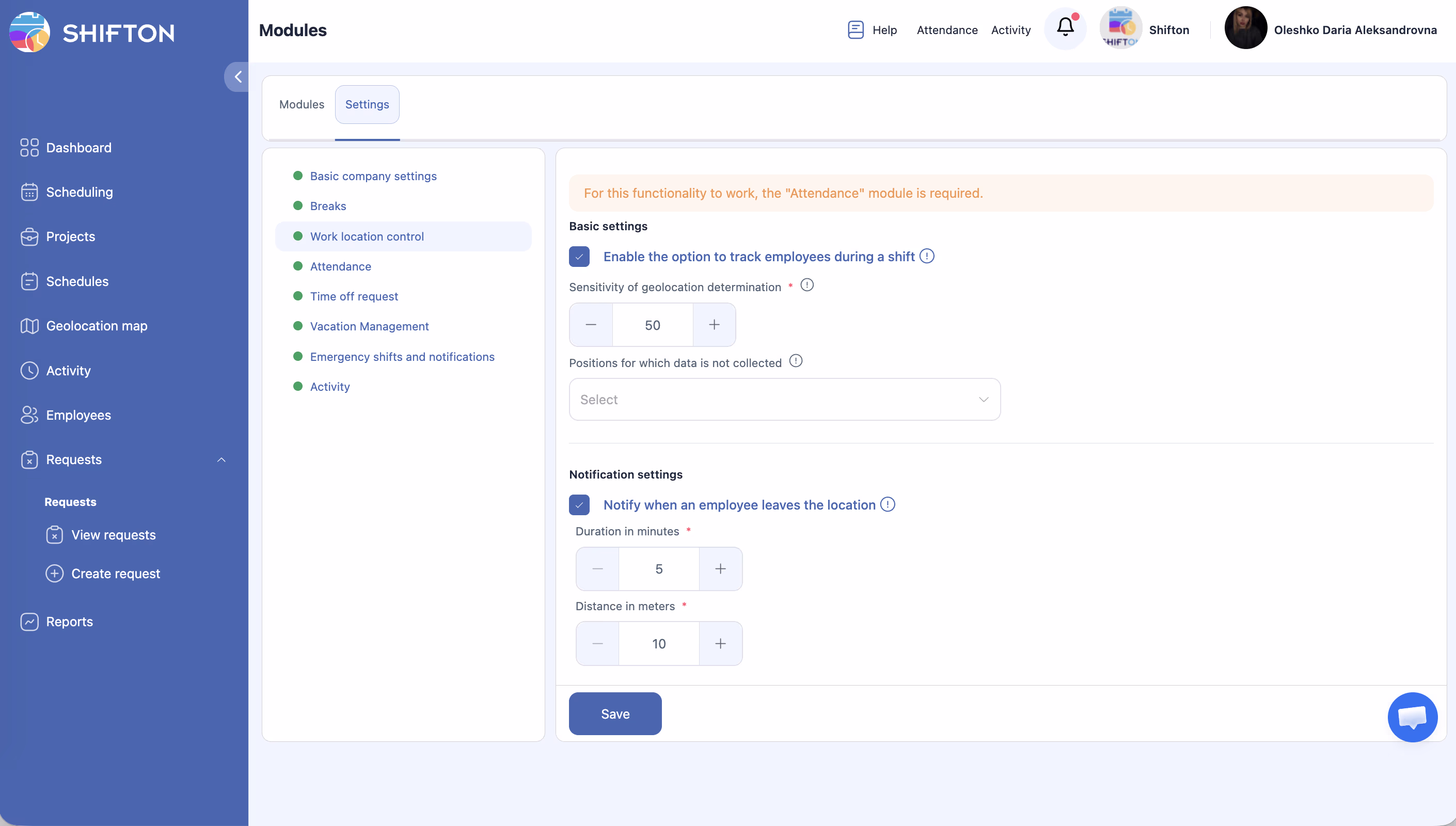The height and width of the screenshot is (826, 1456).
Task: Click the Distance in meters value field
Action: [x=658, y=644]
